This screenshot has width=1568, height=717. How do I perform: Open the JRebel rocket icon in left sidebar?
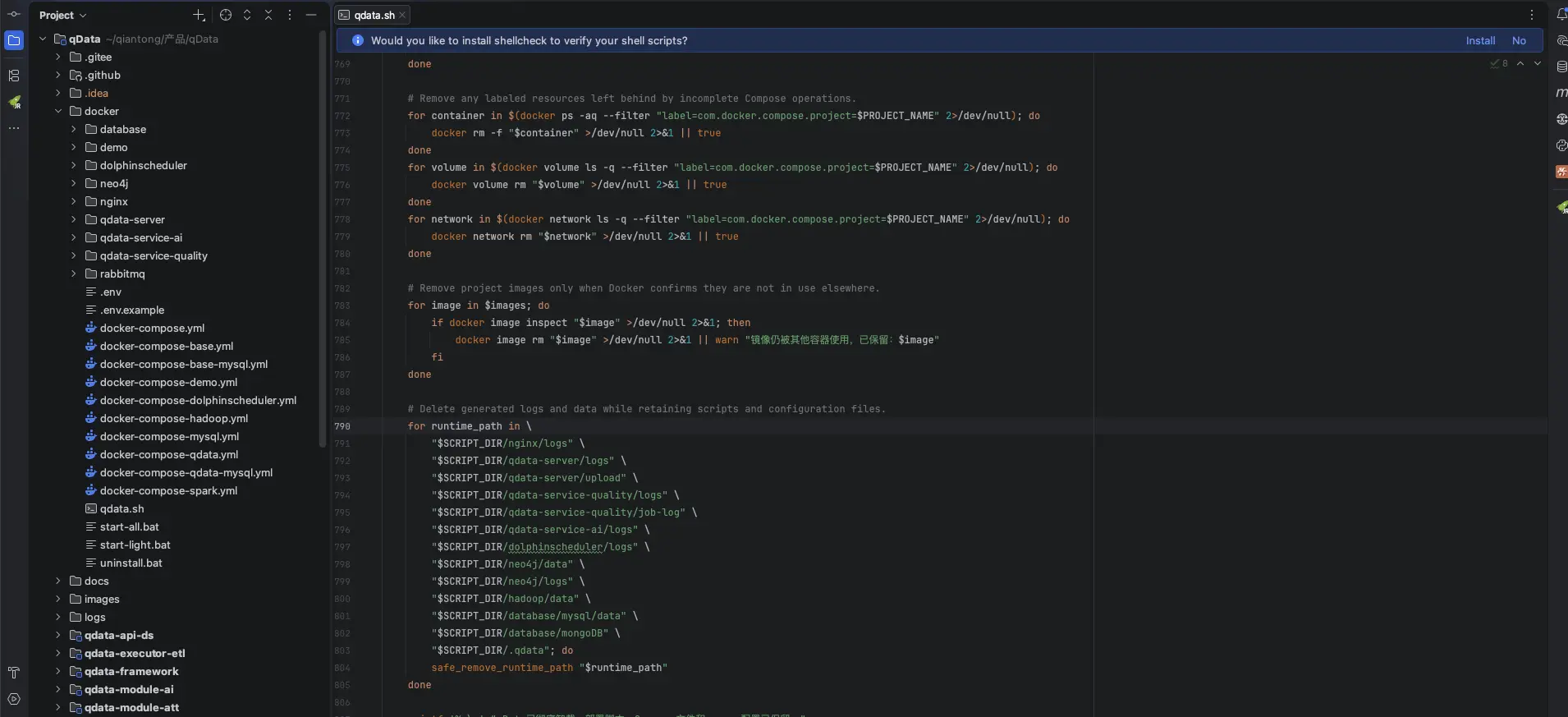[14, 102]
